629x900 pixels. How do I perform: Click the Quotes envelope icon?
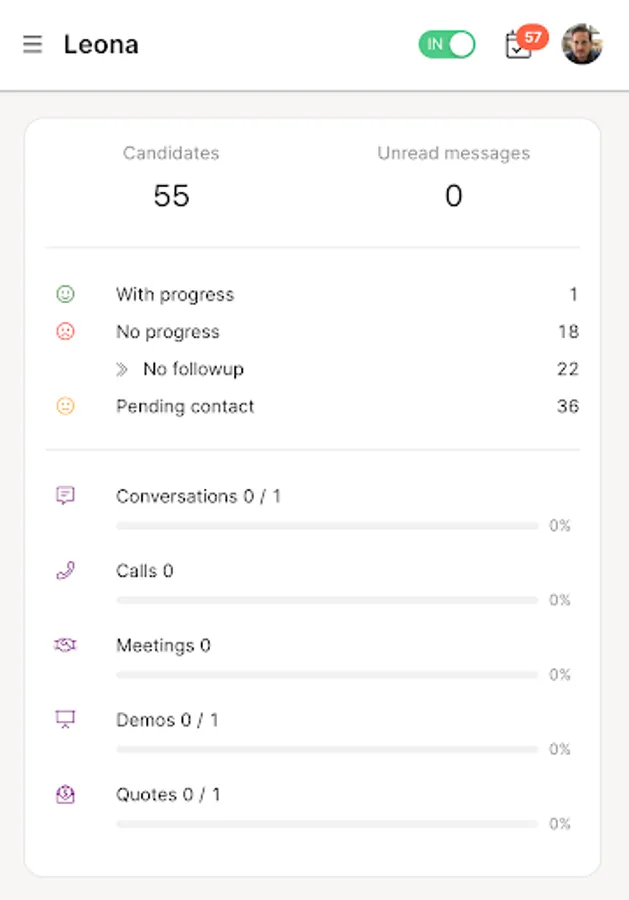[x=65, y=794]
